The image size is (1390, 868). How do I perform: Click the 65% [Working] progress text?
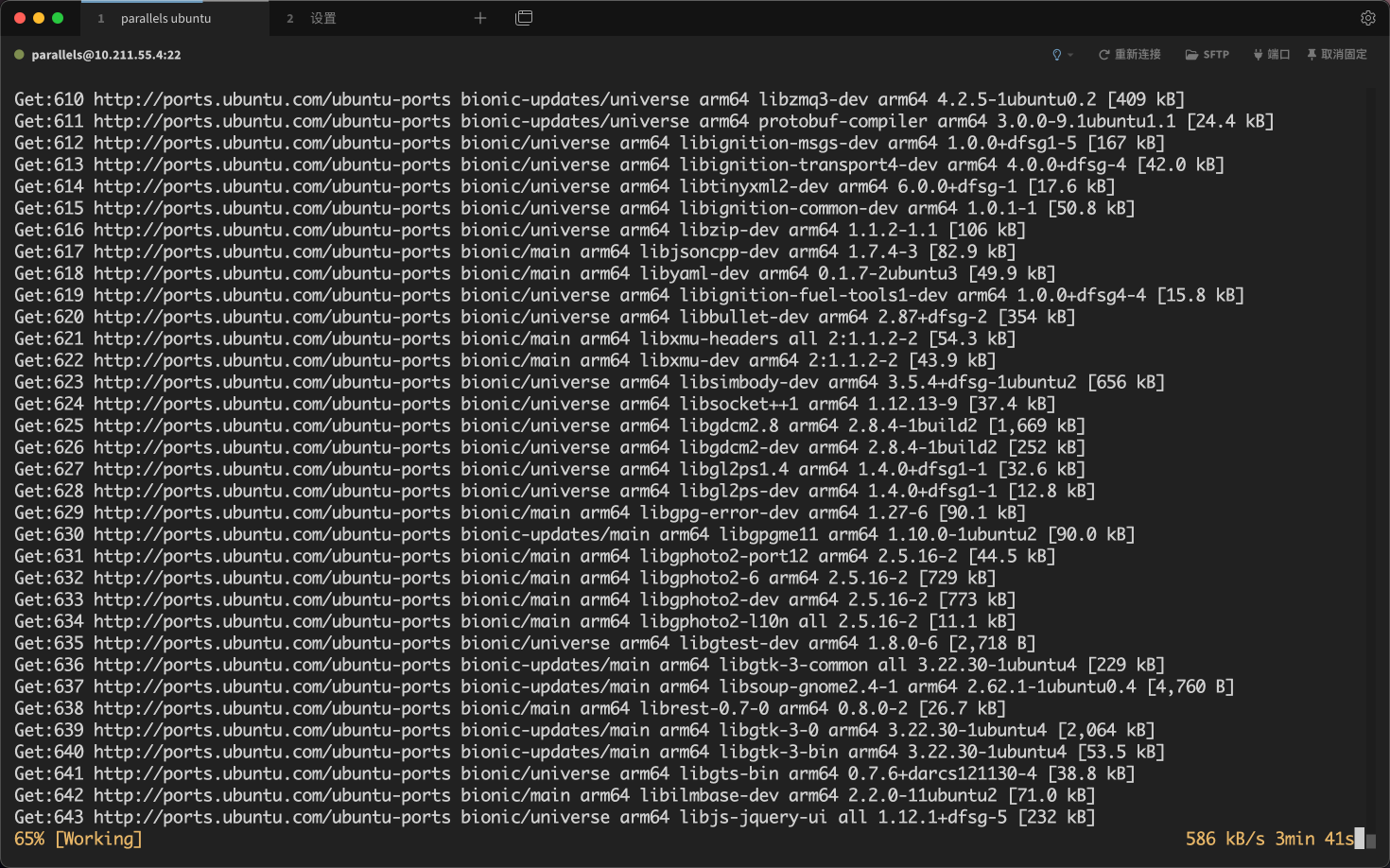tap(78, 839)
